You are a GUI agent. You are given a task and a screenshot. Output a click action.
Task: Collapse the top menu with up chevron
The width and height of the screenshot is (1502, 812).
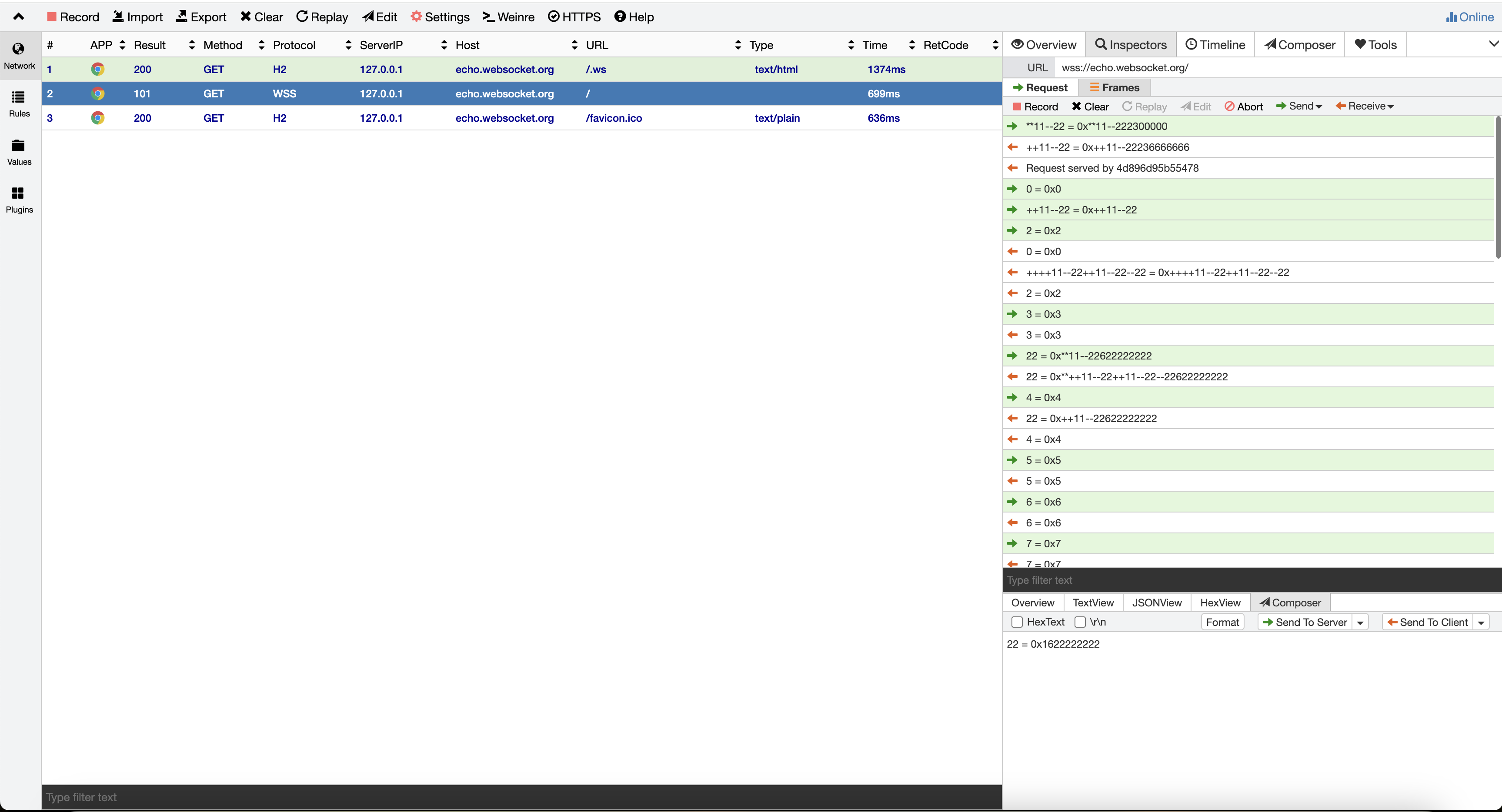[19, 17]
